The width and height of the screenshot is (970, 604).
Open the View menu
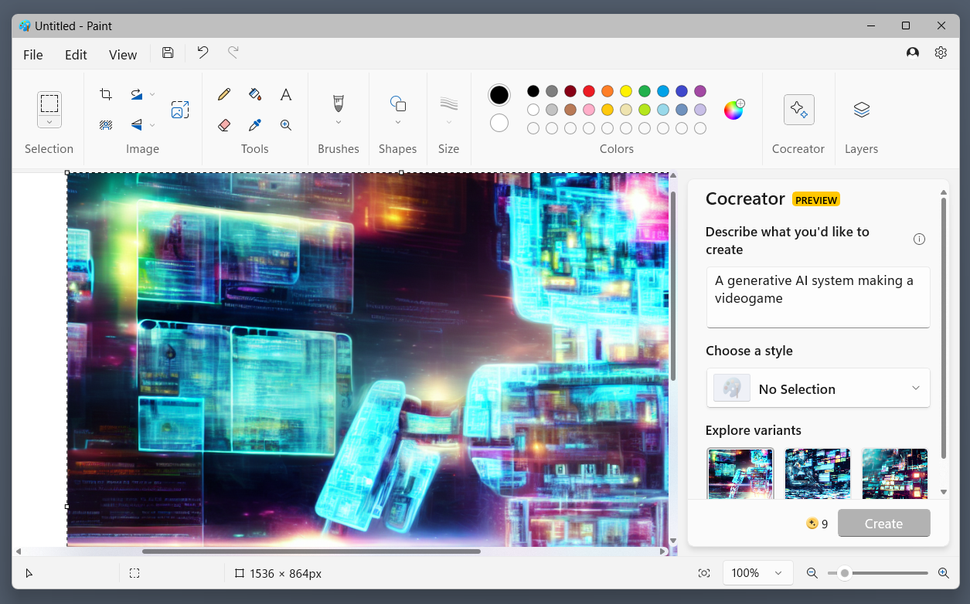122,54
